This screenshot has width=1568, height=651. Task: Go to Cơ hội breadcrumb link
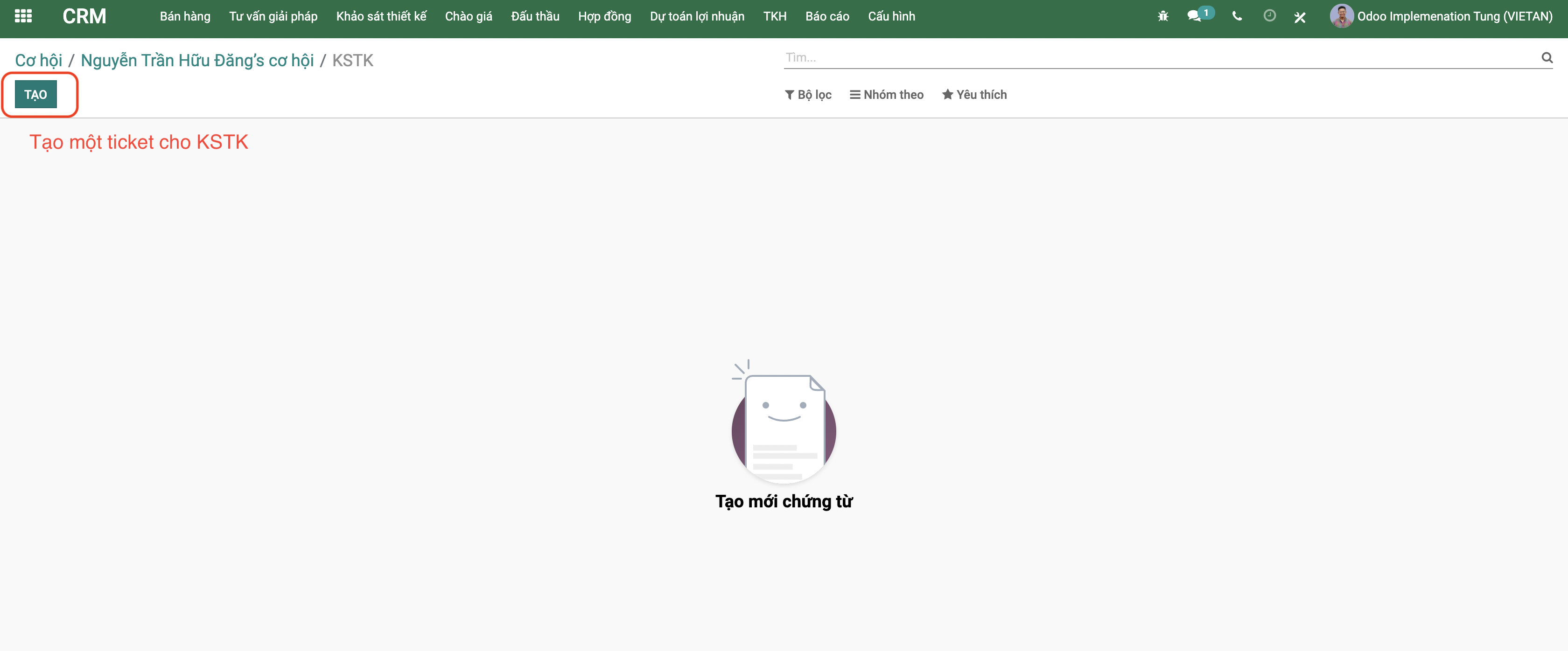click(38, 60)
